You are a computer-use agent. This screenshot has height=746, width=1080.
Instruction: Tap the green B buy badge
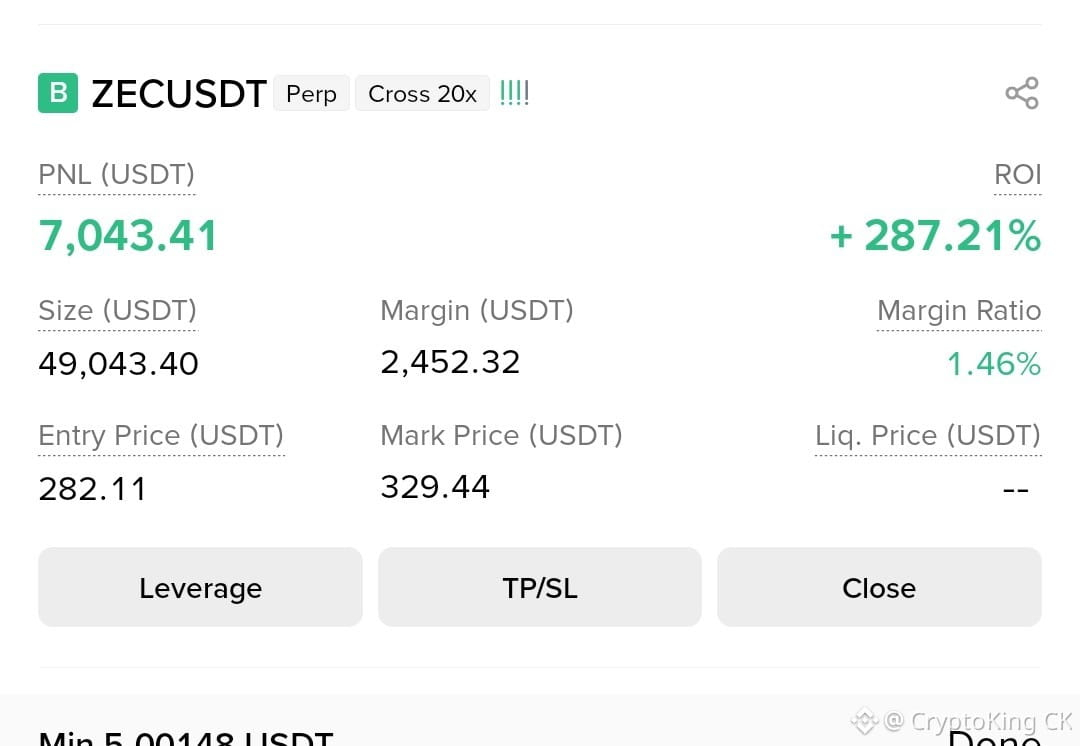(x=58, y=93)
